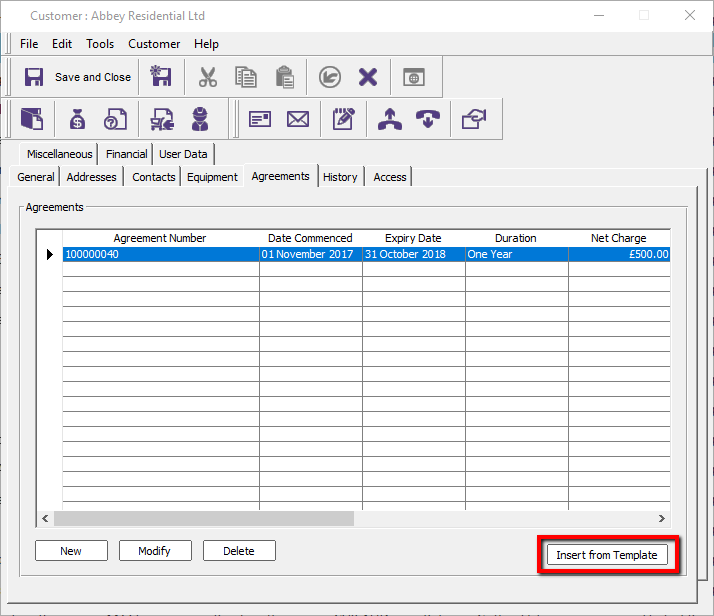The width and height of the screenshot is (714, 616).
Task: Click the purple X delete icon
Action: [x=367, y=77]
